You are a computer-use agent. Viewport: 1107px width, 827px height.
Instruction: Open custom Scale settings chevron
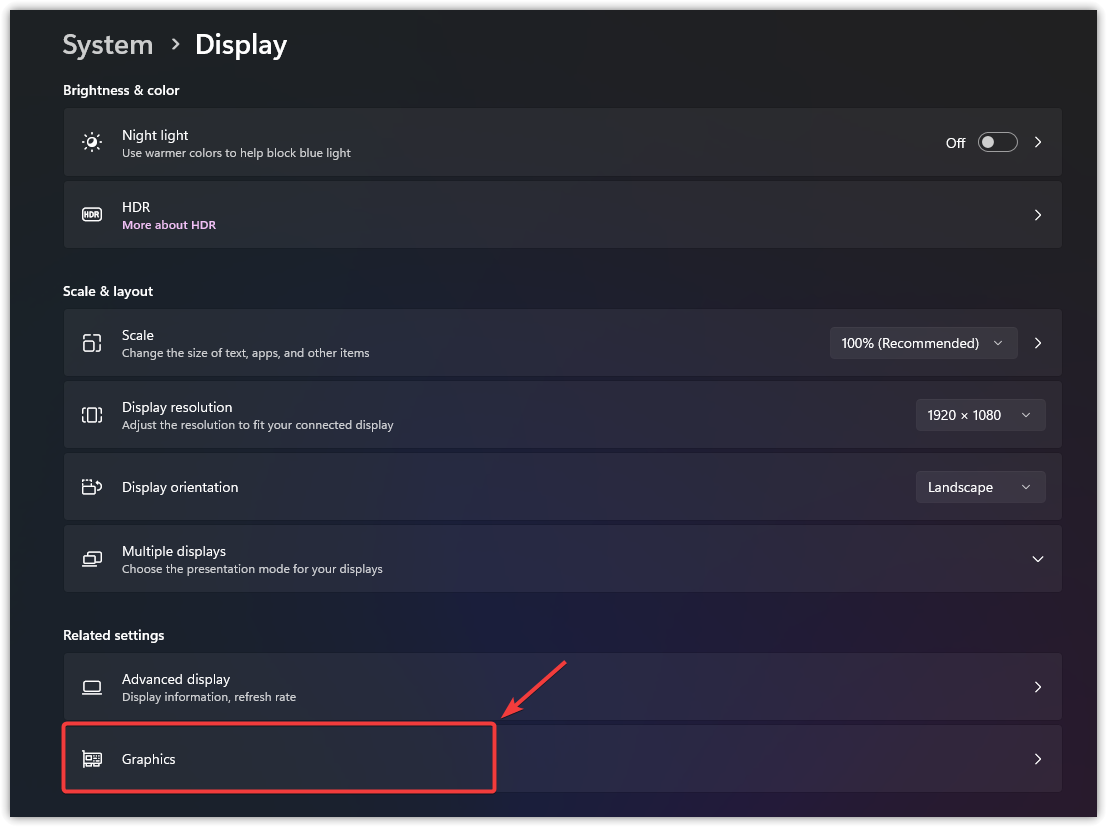(1038, 343)
